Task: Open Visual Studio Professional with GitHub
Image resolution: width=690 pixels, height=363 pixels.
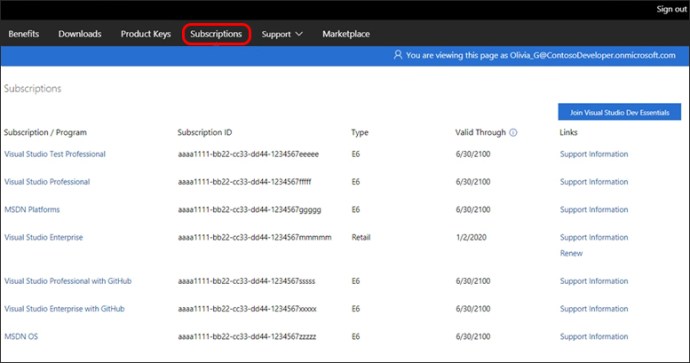Action: (68, 281)
